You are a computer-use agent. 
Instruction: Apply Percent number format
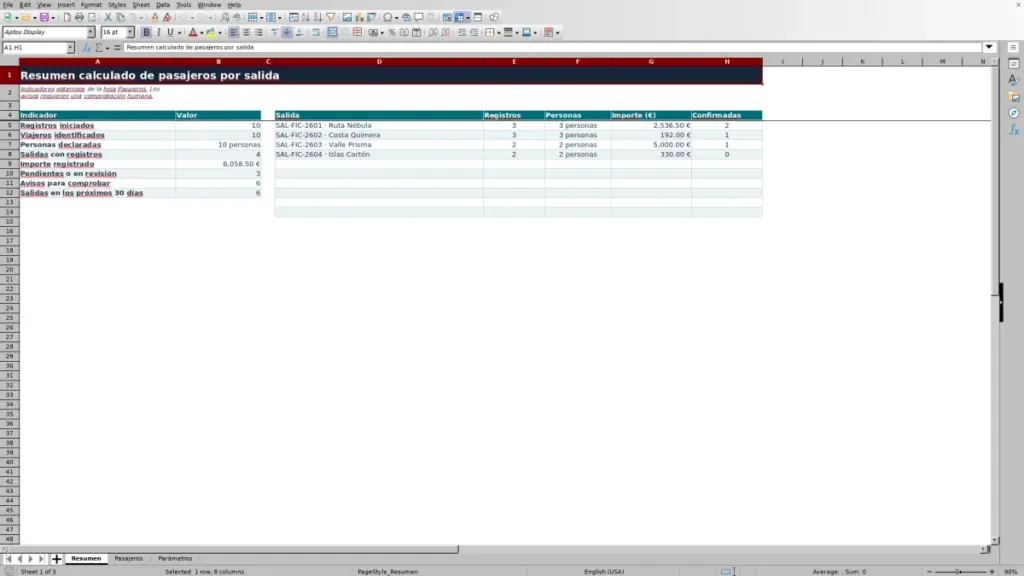click(392, 32)
